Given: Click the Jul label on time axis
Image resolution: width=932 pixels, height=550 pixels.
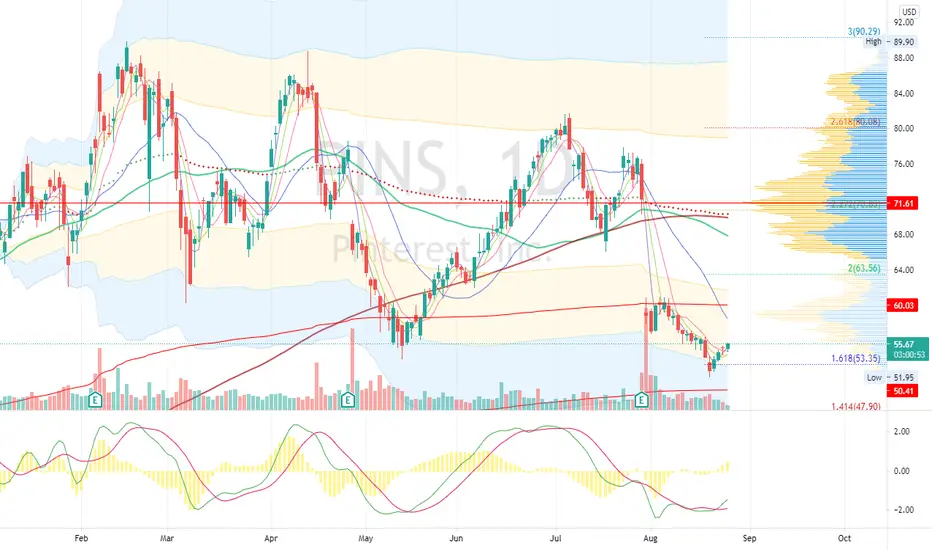Looking at the screenshot, I should [556, 538].
